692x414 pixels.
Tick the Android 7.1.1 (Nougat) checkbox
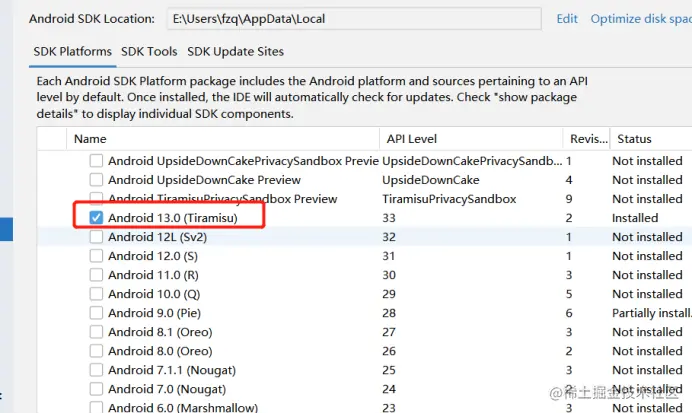point(96,370)
